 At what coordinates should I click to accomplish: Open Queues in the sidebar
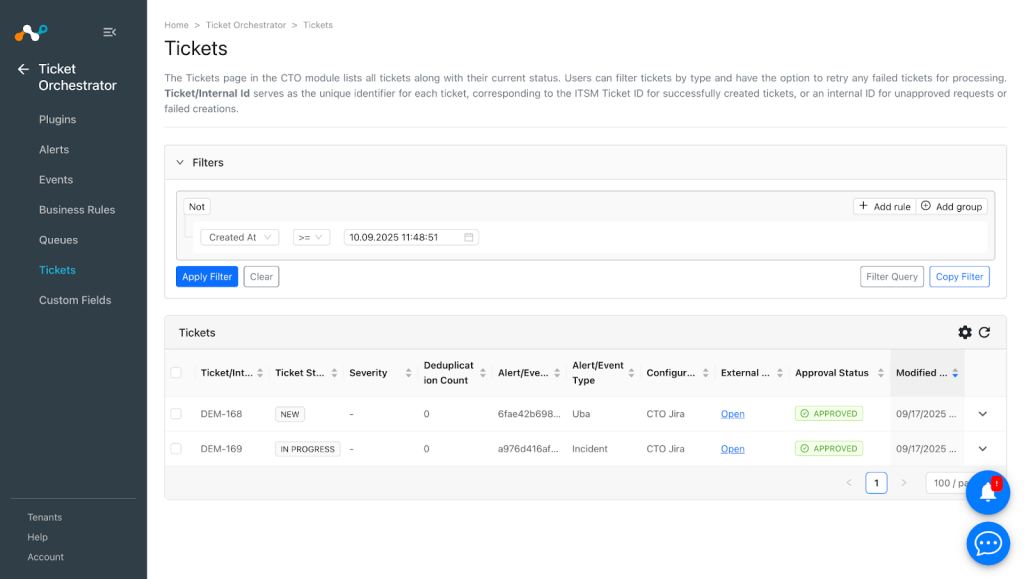58,240
